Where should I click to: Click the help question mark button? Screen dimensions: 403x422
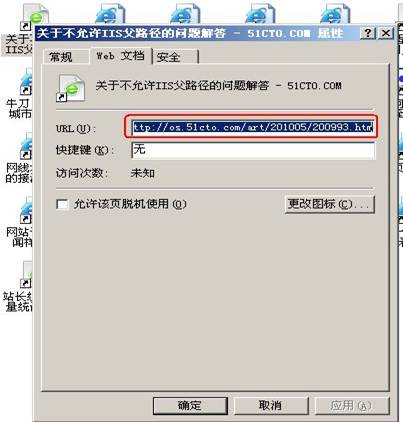368,33
